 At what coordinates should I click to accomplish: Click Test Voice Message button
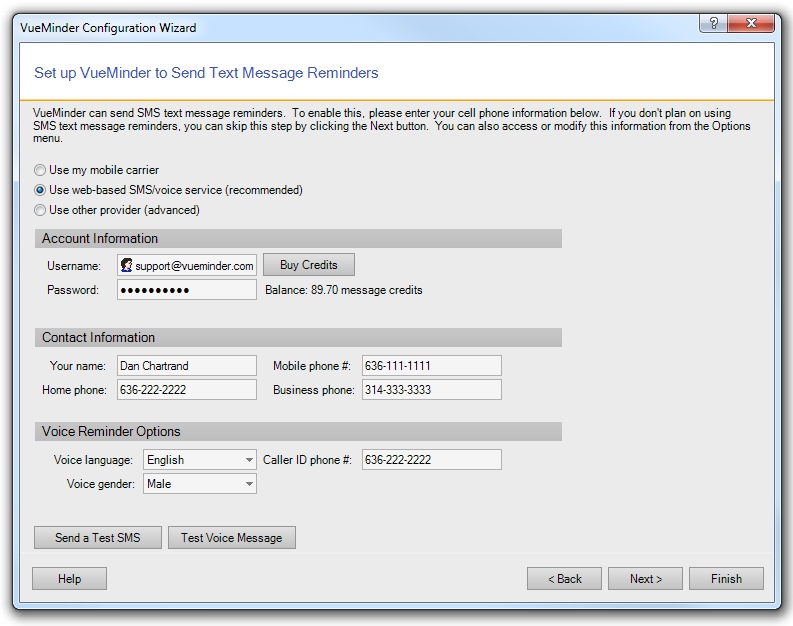232,538
